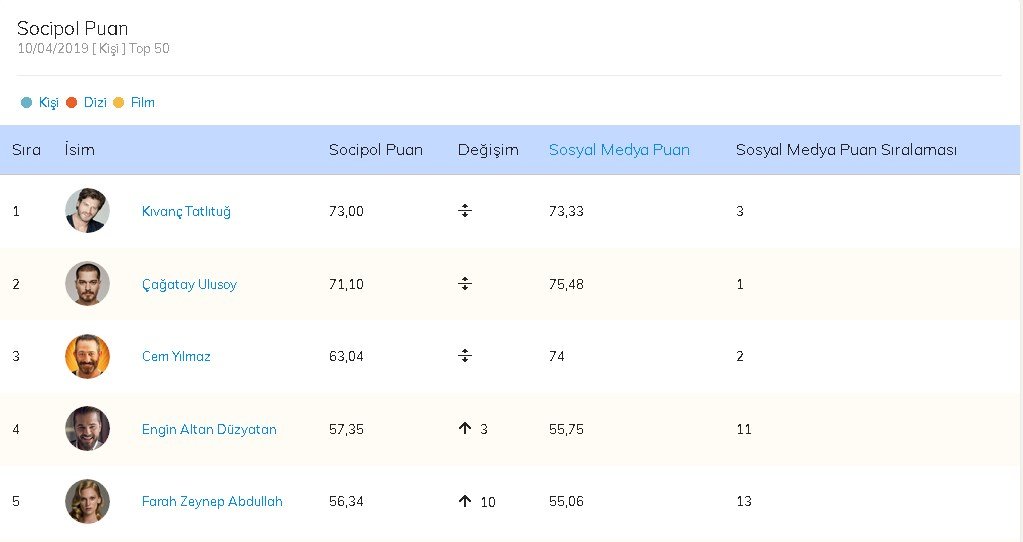Viewport: 1023px width, 542px height.
Task: Click no-change icon in Kıvanç Tatlıtuğ row
Action: point(465,211)
